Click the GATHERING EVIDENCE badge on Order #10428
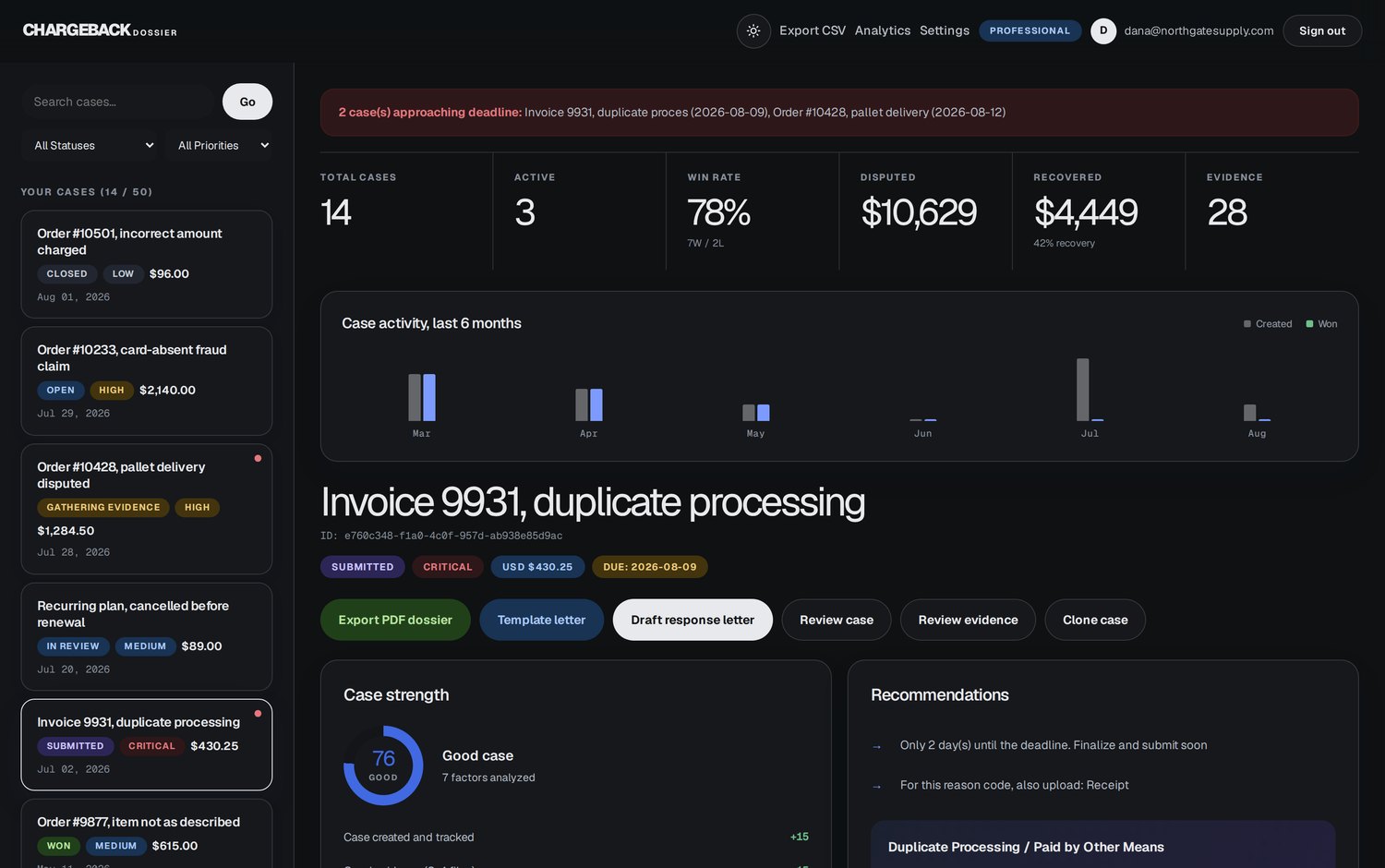 (103, 507)
